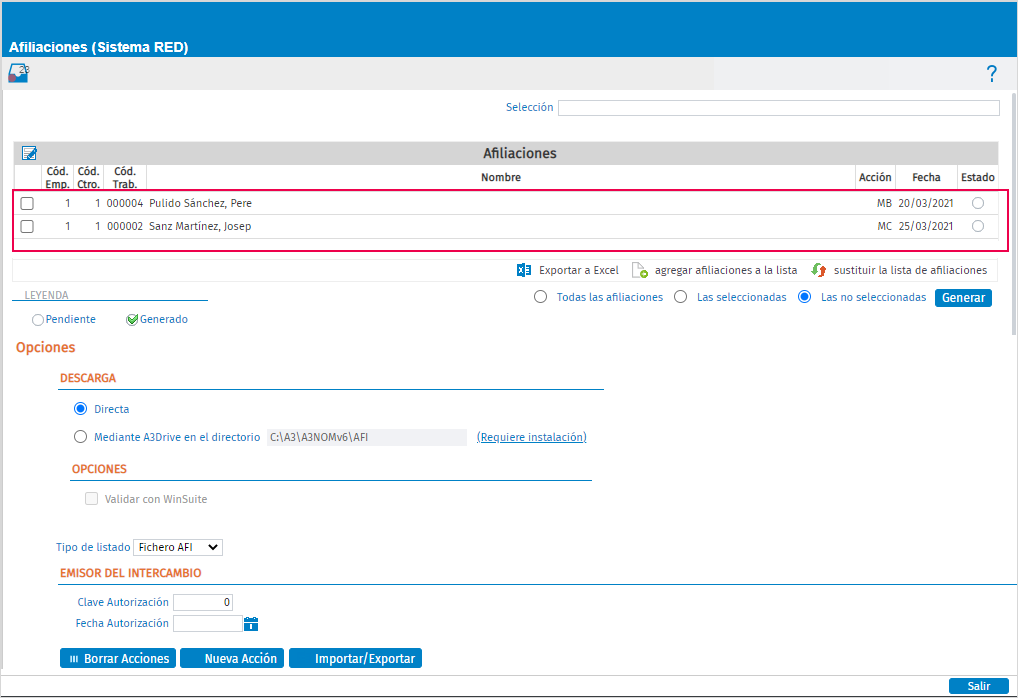Select Las no seleccionadas radio option
This screenshot has height=698, width=1018.
click(804, 297)
